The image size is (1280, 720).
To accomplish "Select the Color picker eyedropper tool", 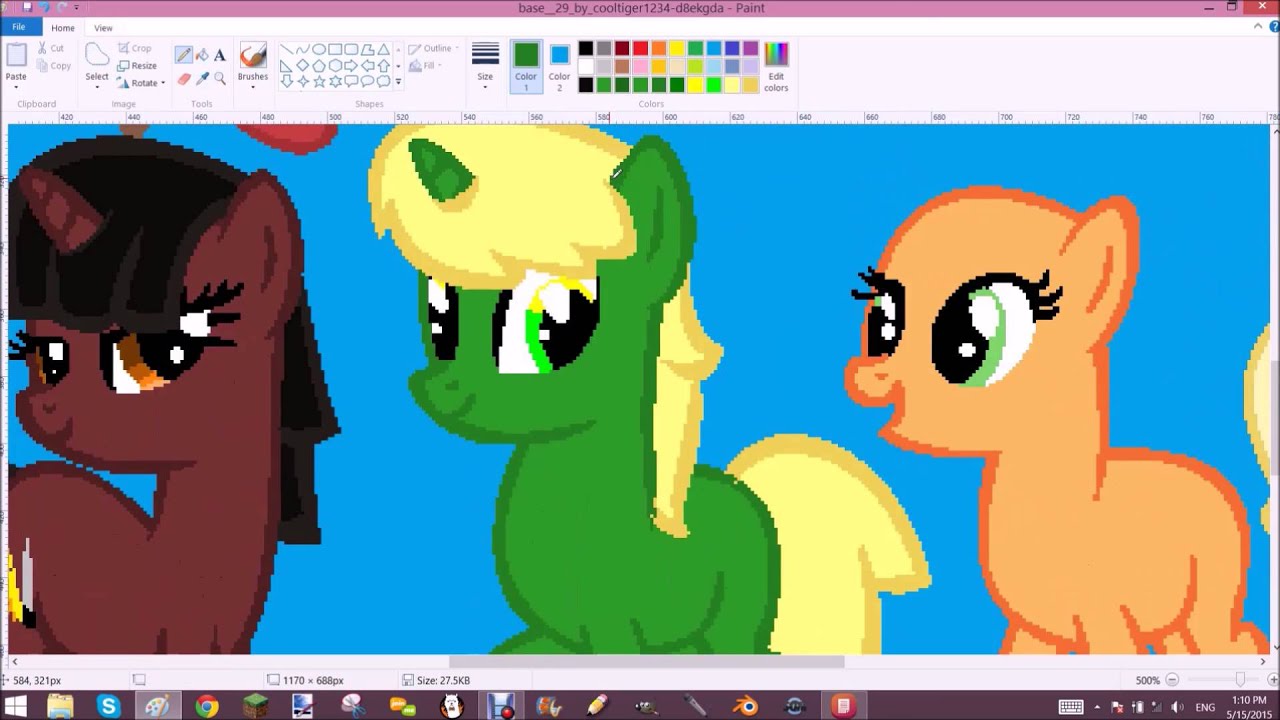I will pyautogui.click(x=202, y=78).
